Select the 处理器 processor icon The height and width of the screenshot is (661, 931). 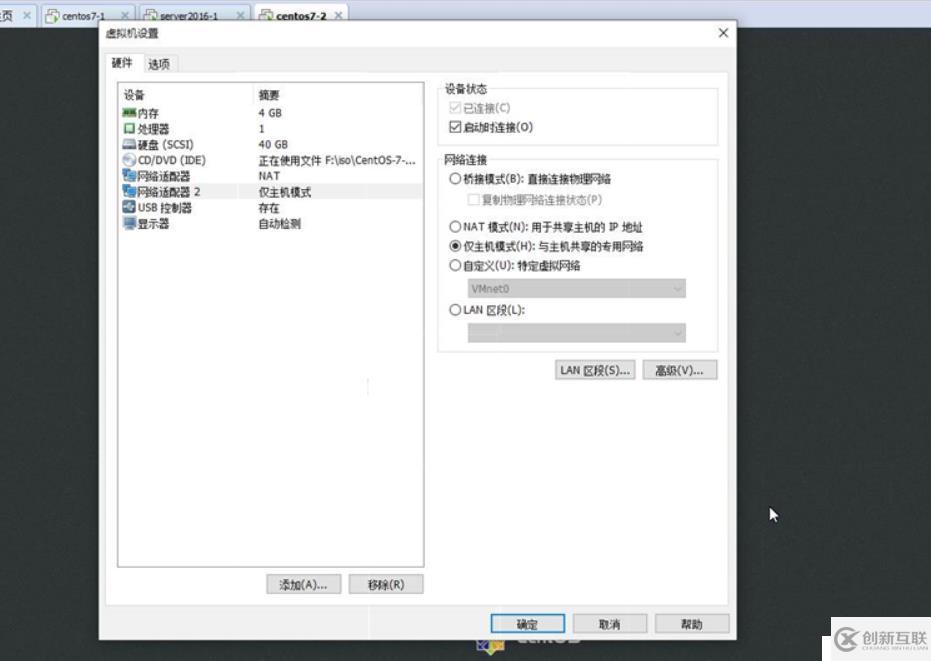[129, 129]
